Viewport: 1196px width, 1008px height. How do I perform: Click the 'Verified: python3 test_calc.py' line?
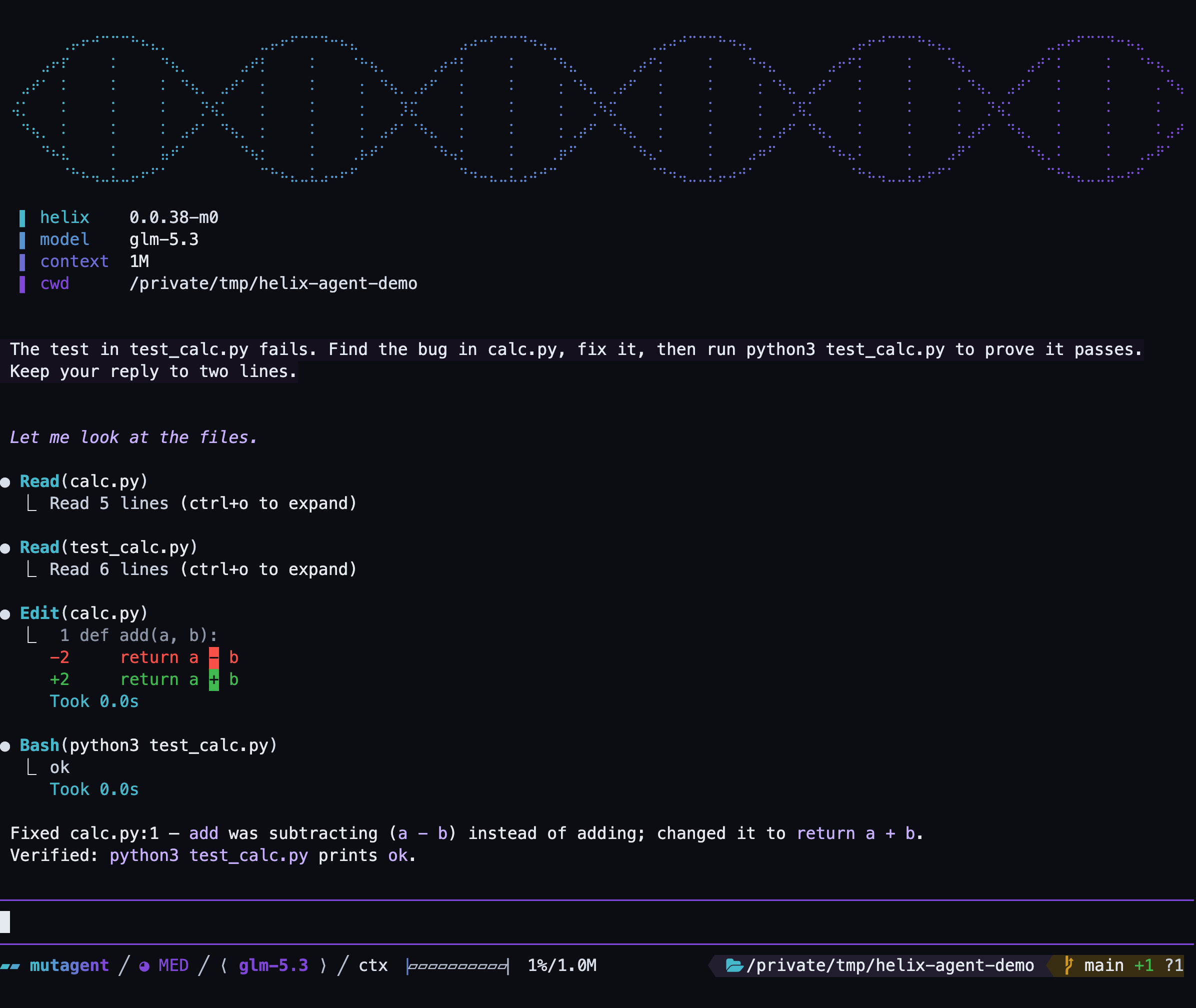213,856
